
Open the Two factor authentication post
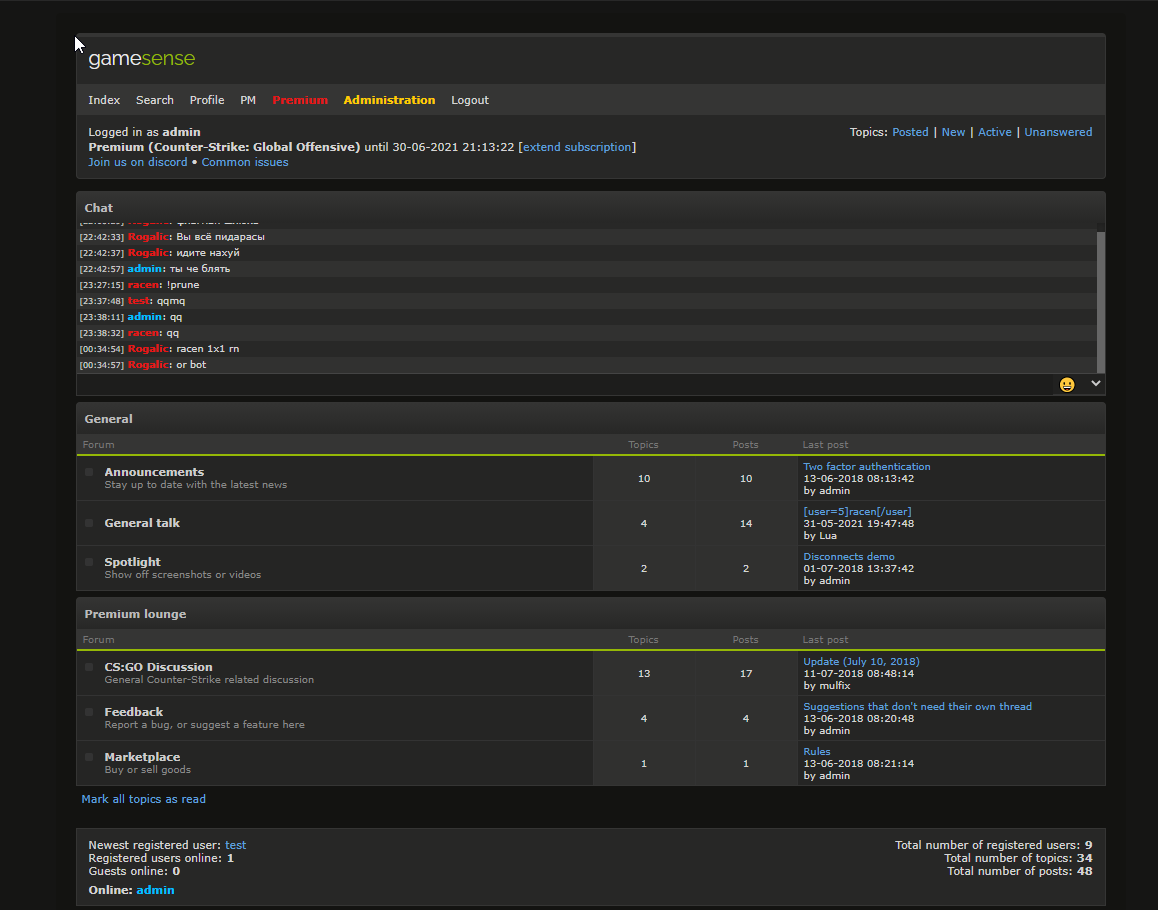click(x=866, y=467)
